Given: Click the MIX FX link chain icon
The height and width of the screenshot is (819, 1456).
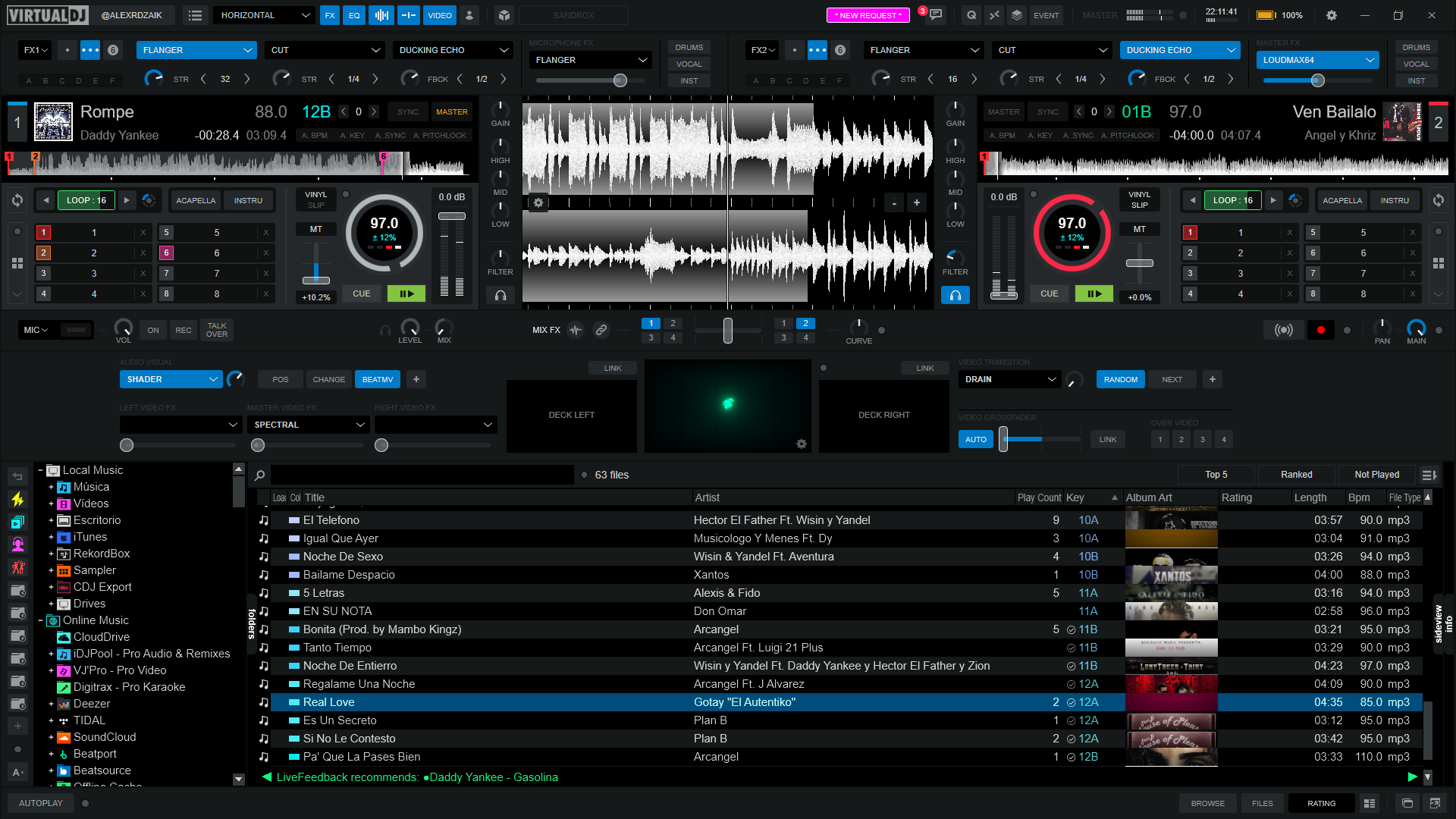Looking at the screenshot, I should tap(601, 330).
